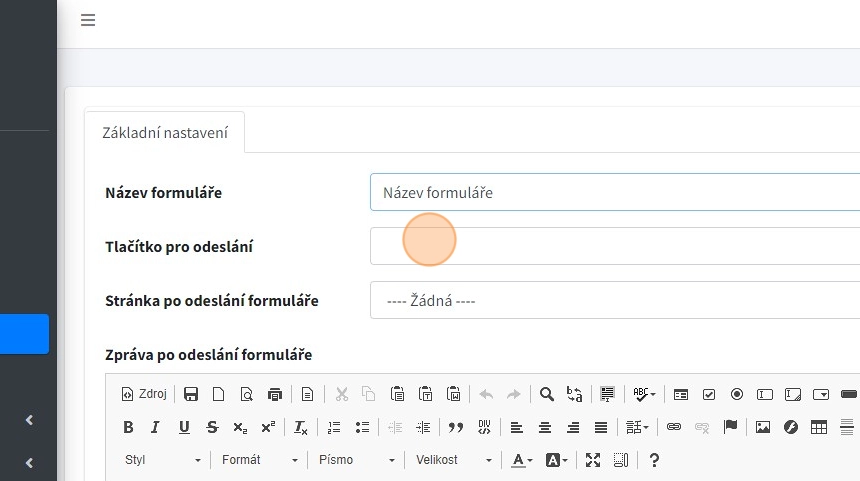Insert radio button form element
This screenshot has width=860, height=481.
tap(737, 394)
